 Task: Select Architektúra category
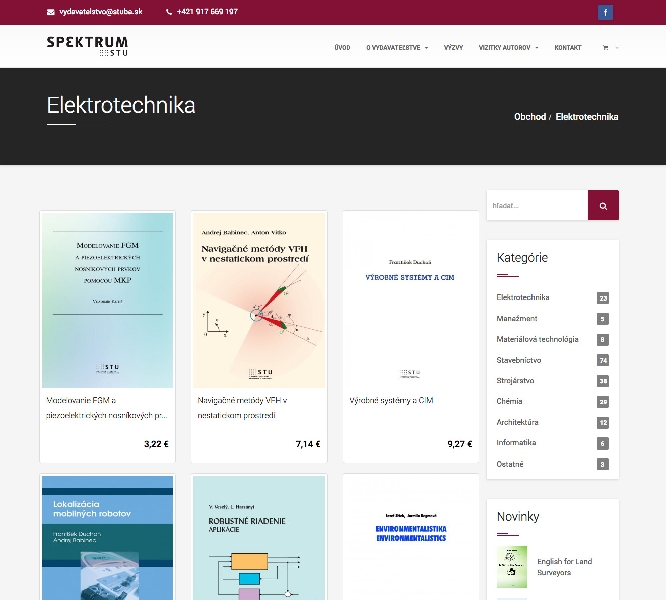517,422
